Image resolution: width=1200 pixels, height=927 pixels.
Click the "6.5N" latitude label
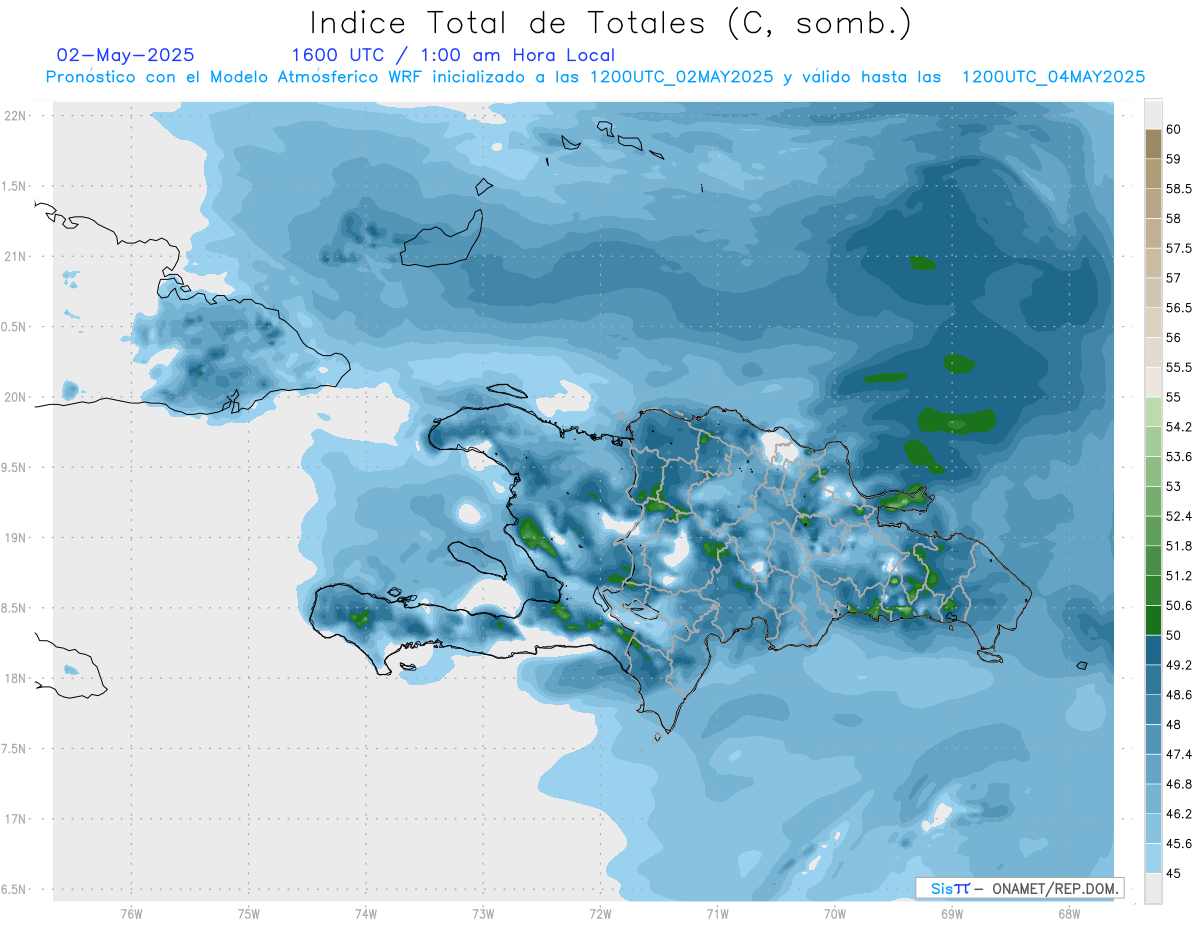pyautogui.click(x=15, y=890)
